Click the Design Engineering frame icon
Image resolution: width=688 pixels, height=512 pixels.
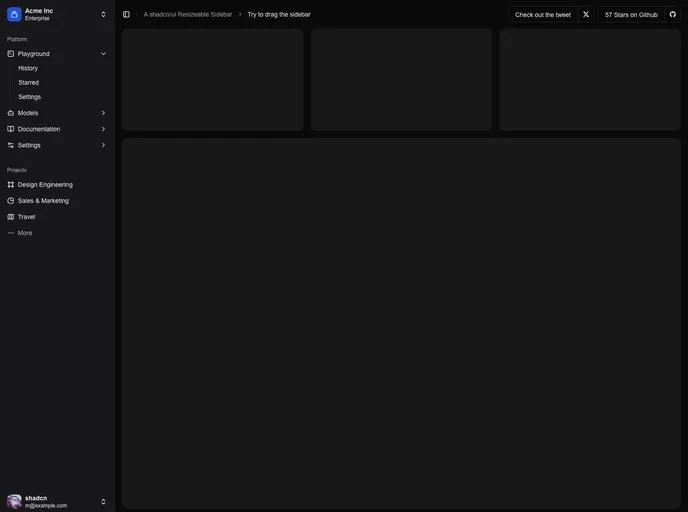coord(11,184)
